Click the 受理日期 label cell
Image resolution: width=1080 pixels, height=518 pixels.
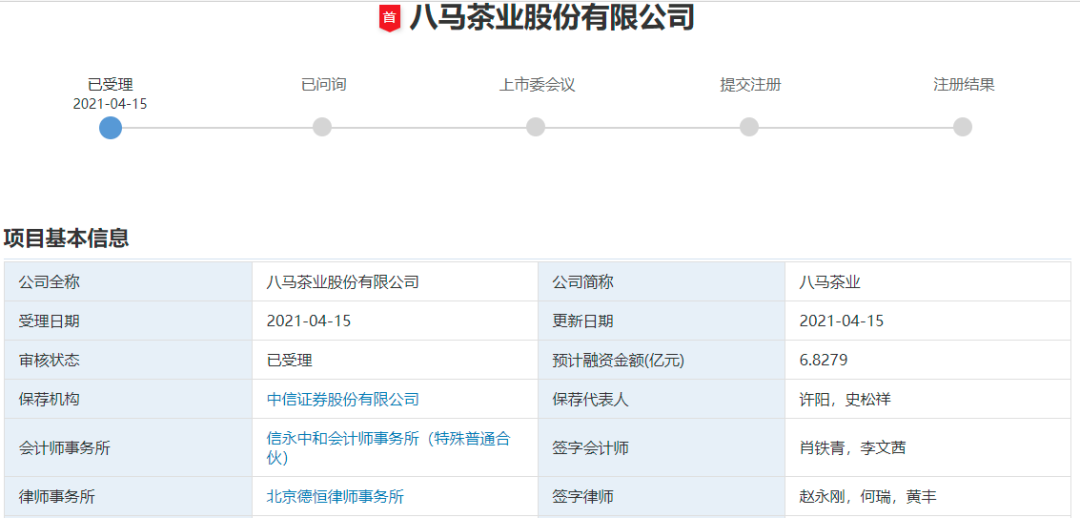[x=129, y=321]
